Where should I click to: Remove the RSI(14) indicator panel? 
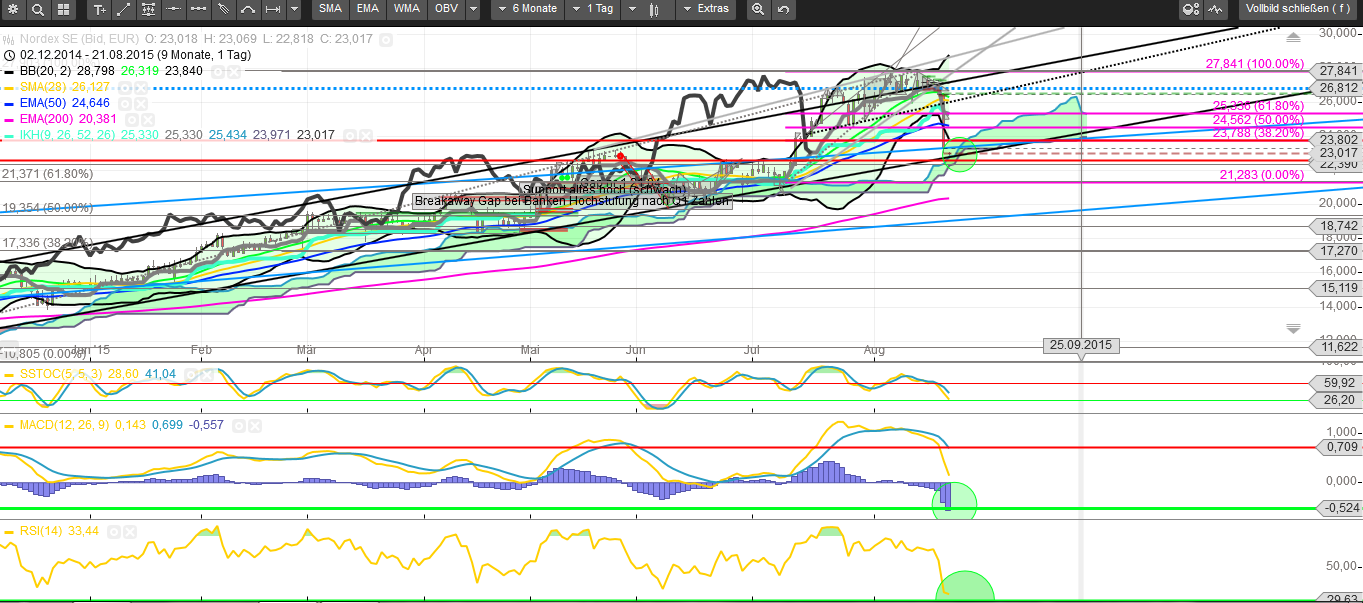click(129, 531)
